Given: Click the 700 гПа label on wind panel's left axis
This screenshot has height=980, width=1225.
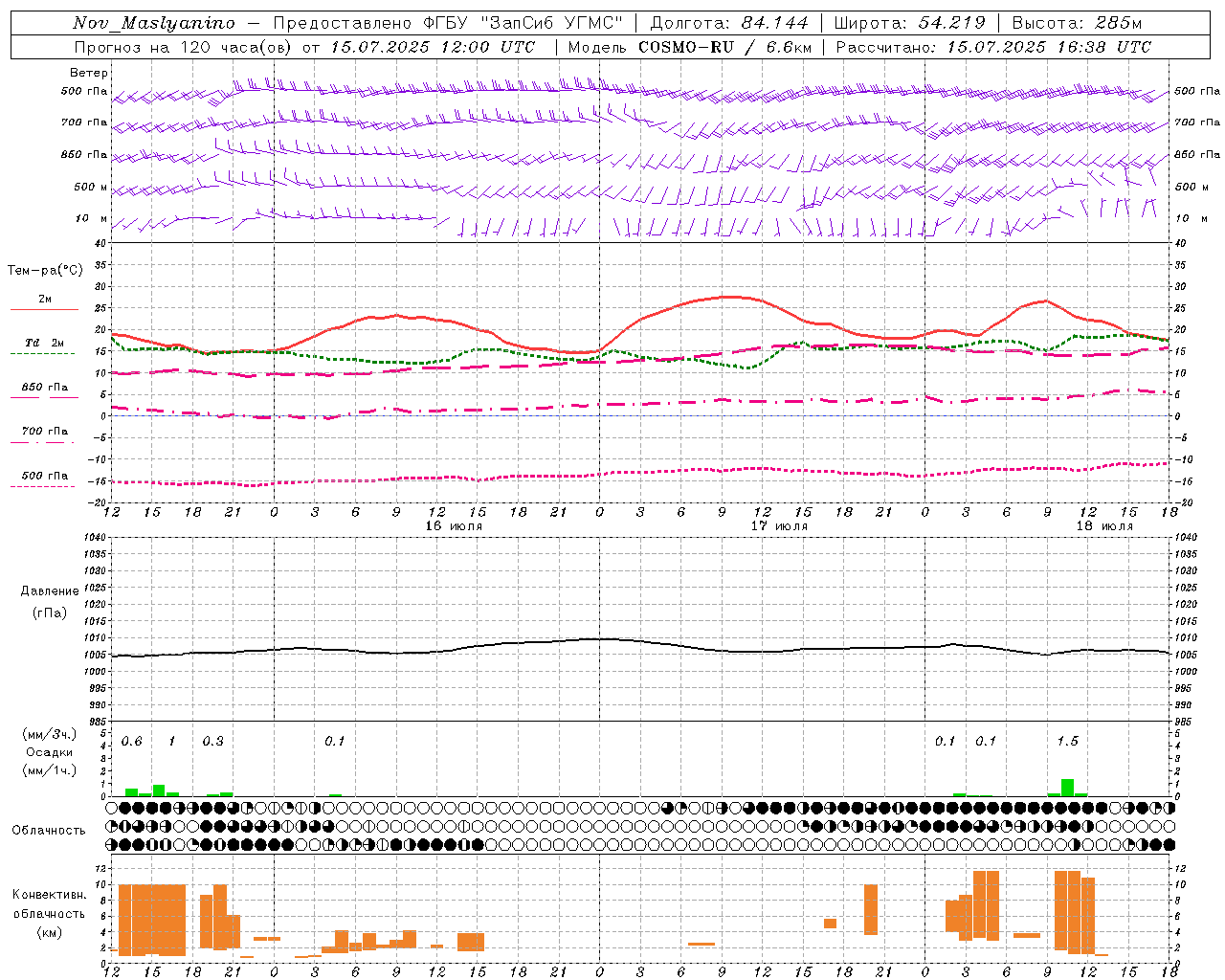Looking at the screenshot, I should [84, 122].
